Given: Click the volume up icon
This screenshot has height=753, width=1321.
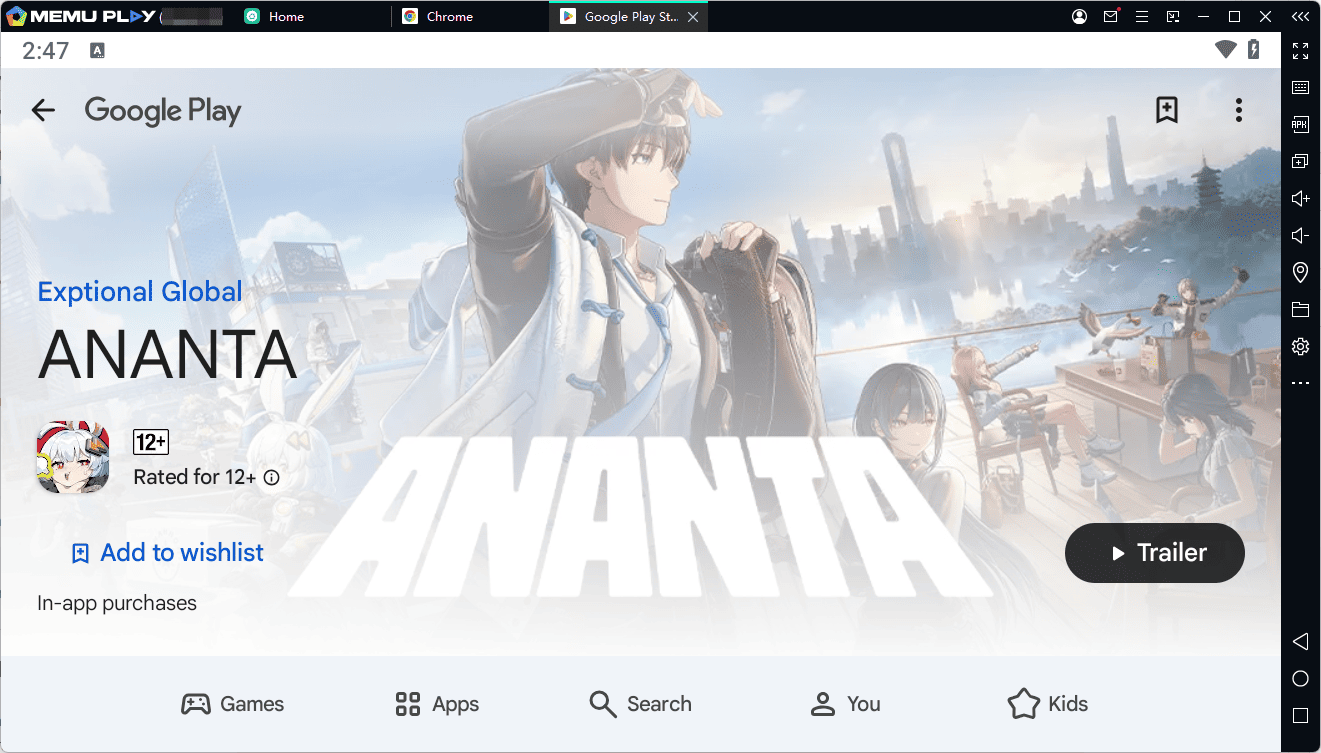Looking at the screenshot, I should coord(1300,198).
